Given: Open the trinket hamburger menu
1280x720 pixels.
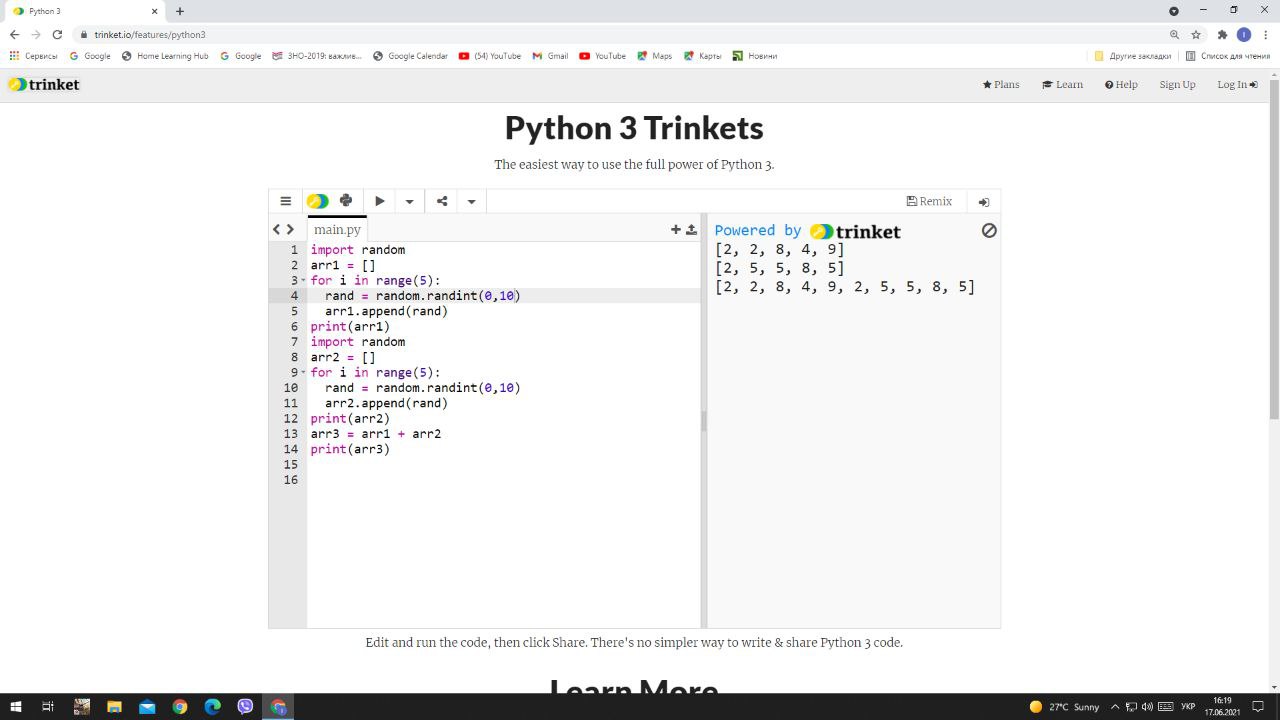Looking at the screenshot, I should (x=285, y=201).
